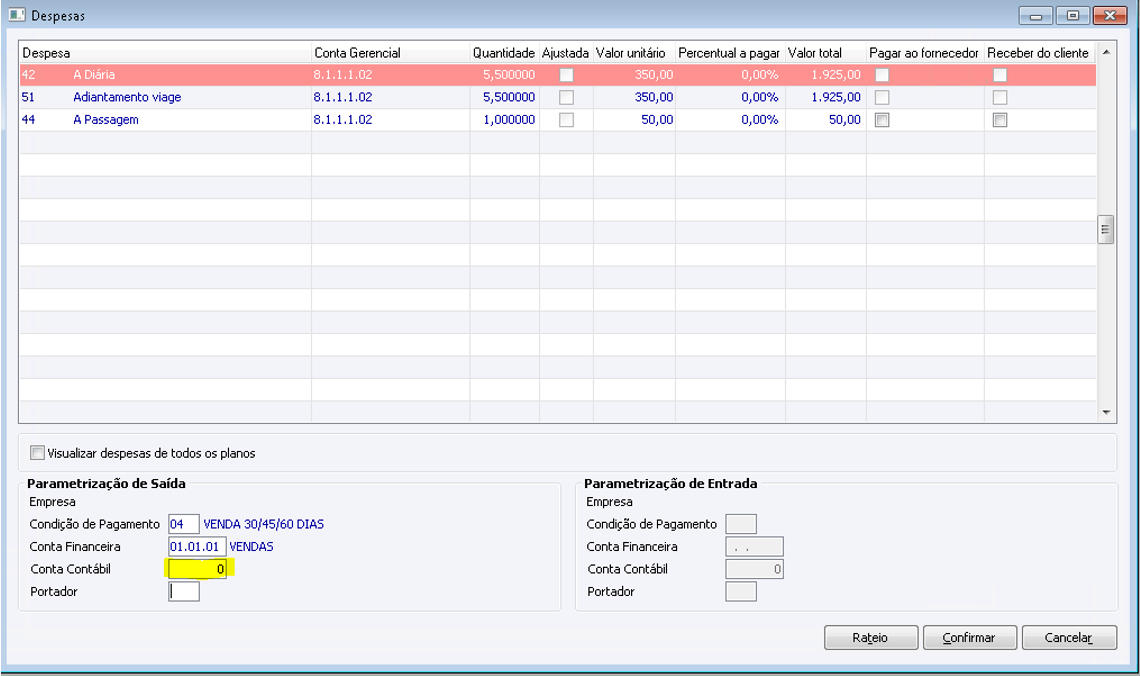Screen dimensions: 1140x676
Task: Click the Conta Gerencial column header
Action: 390,52
